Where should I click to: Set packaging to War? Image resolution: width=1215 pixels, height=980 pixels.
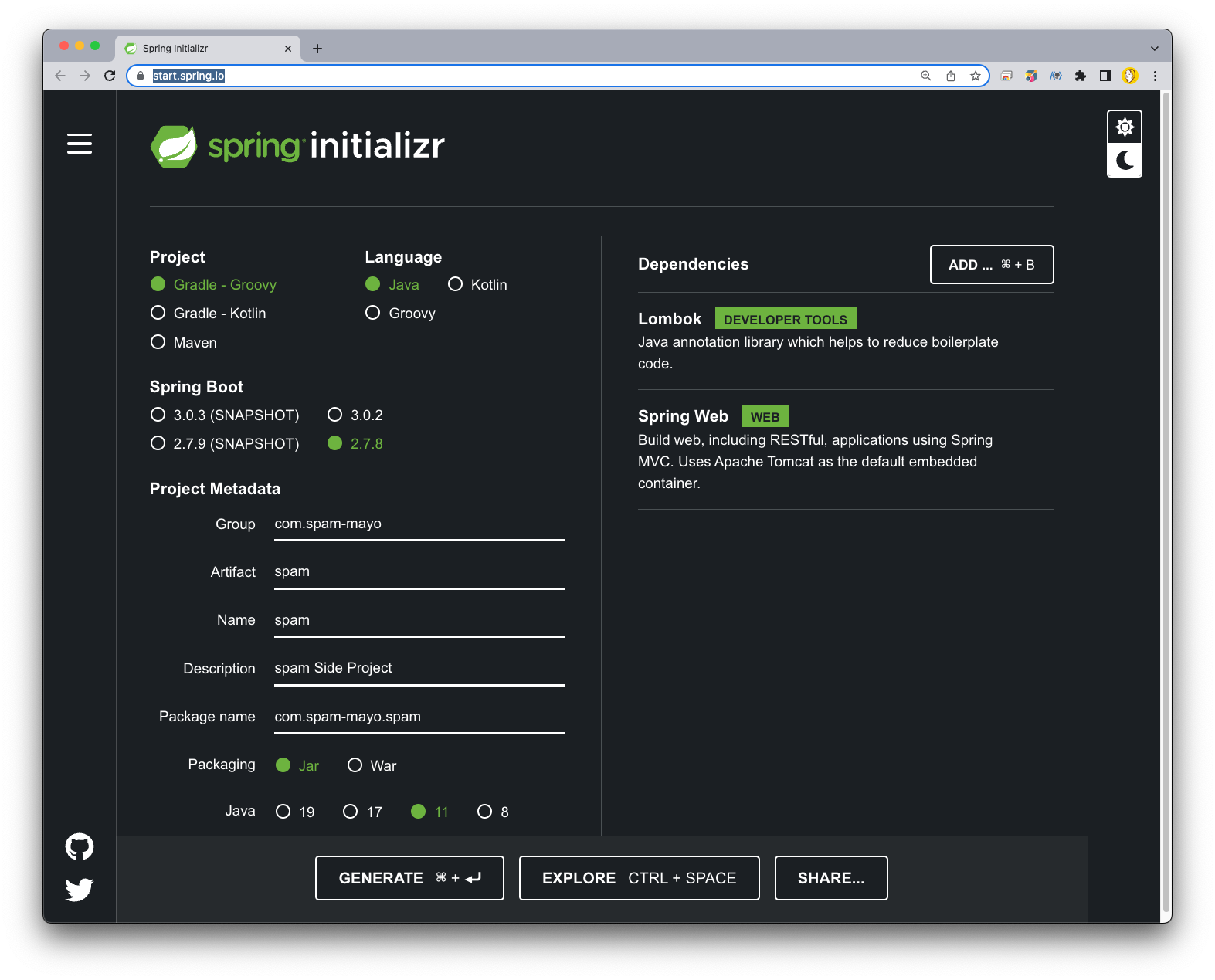coord(372,765)
